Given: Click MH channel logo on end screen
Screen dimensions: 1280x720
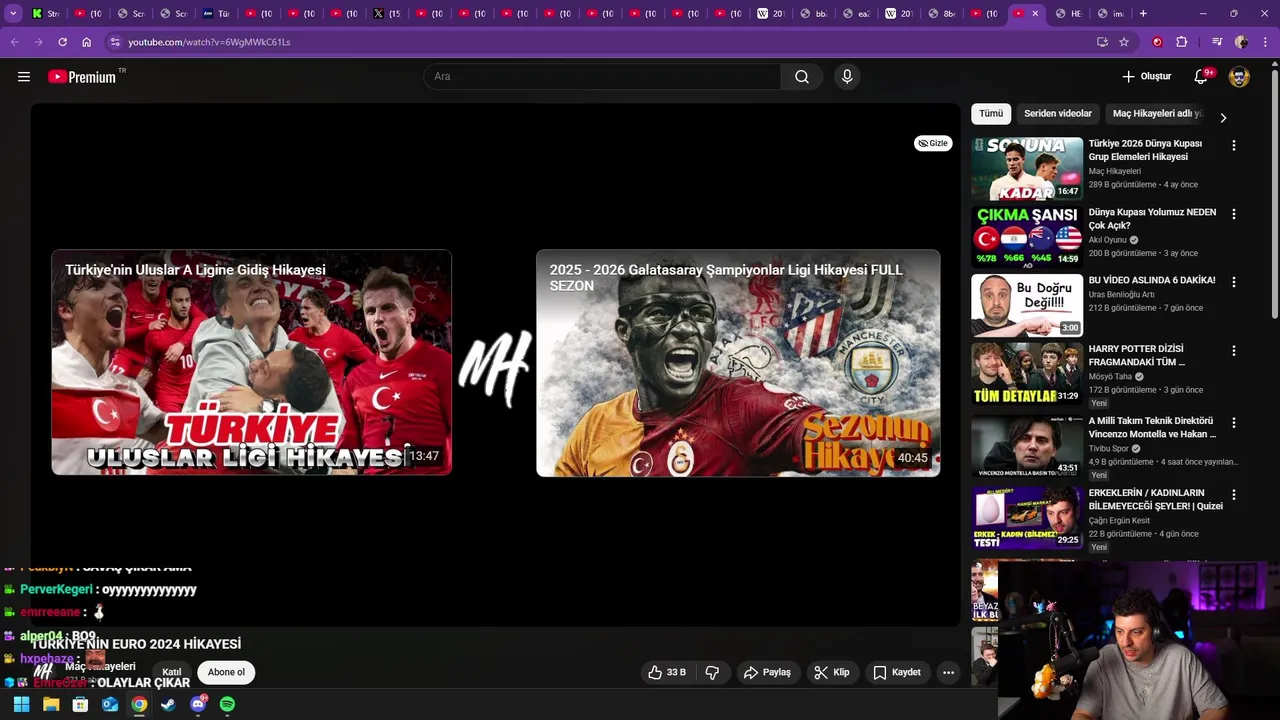Looking at the screenshot, I should tap(494, 370).
